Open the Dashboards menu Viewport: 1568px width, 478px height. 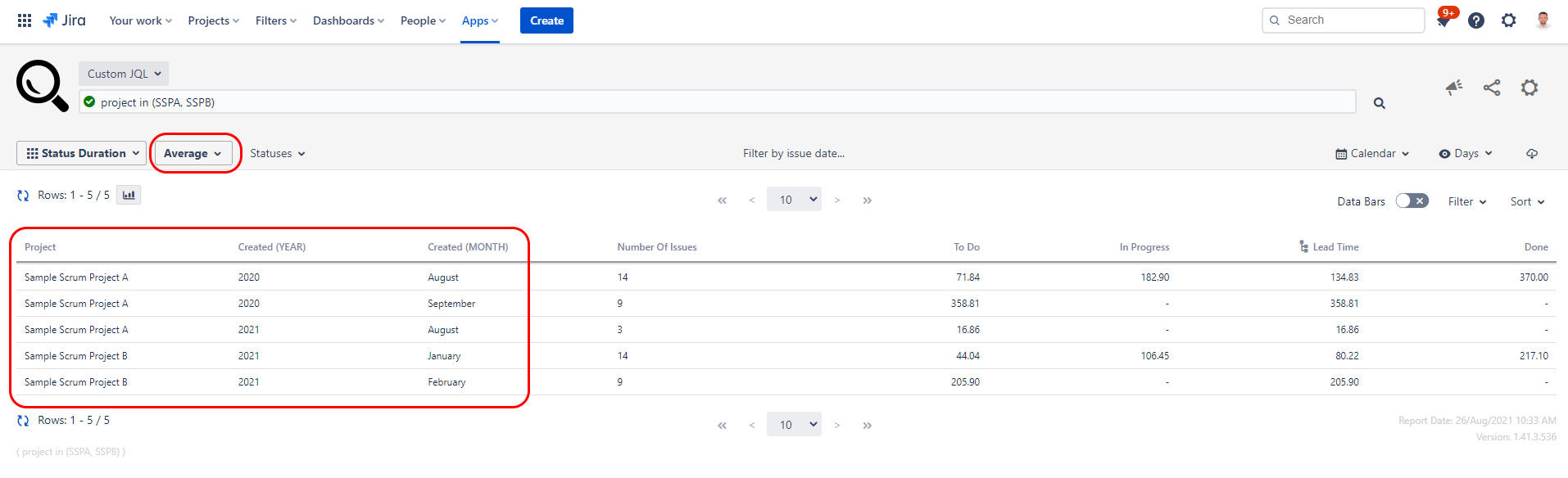(x=348, y=20)
